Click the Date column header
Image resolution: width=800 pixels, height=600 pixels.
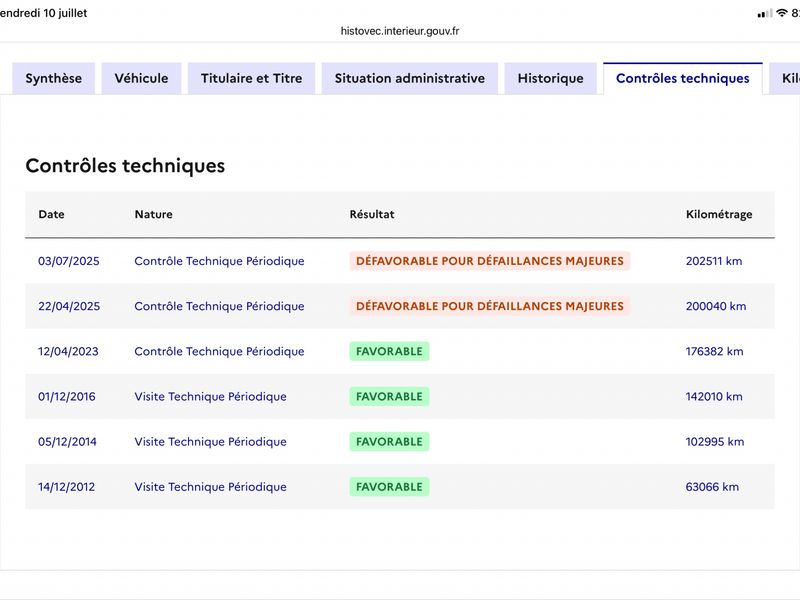point(52,214)
